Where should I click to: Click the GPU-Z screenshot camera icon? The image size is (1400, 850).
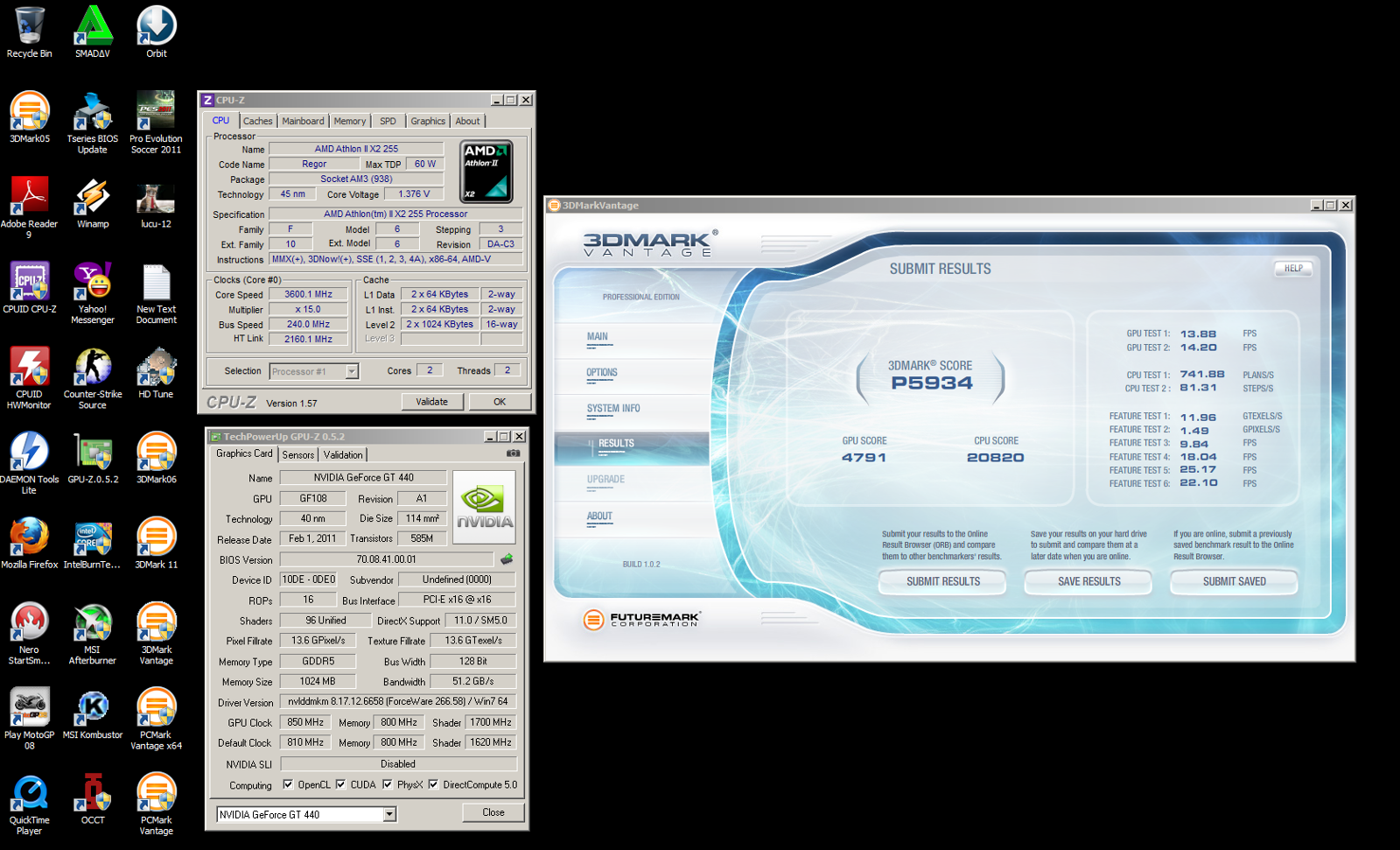[513, 453]
